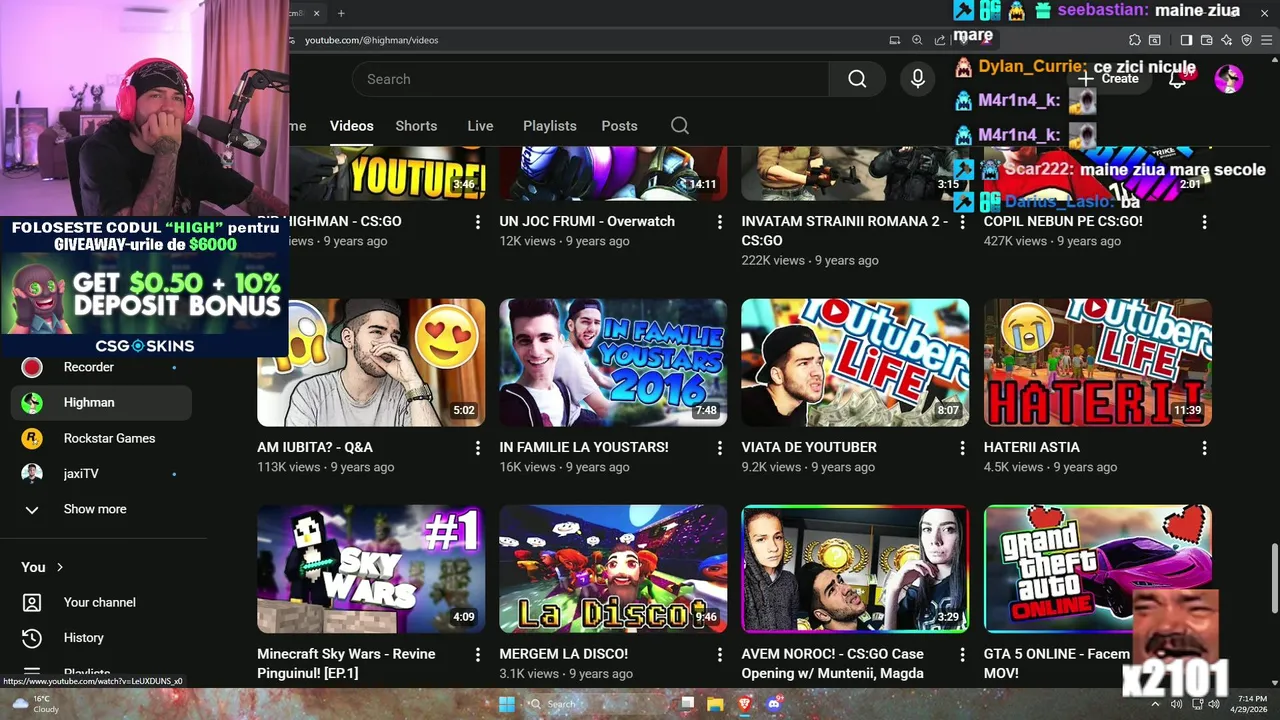Image resolution: width=1280 pixels, height=720 pixels.
Task: Click the Your channel icon in sidebar
Action: point(32,602)
